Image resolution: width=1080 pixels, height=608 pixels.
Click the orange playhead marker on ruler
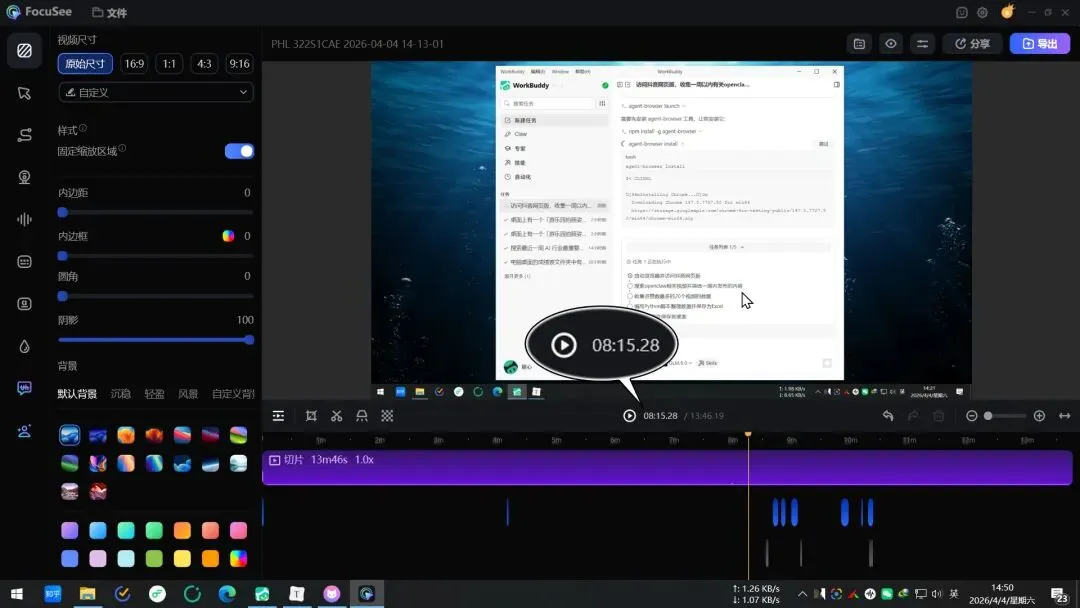point(748,434)
